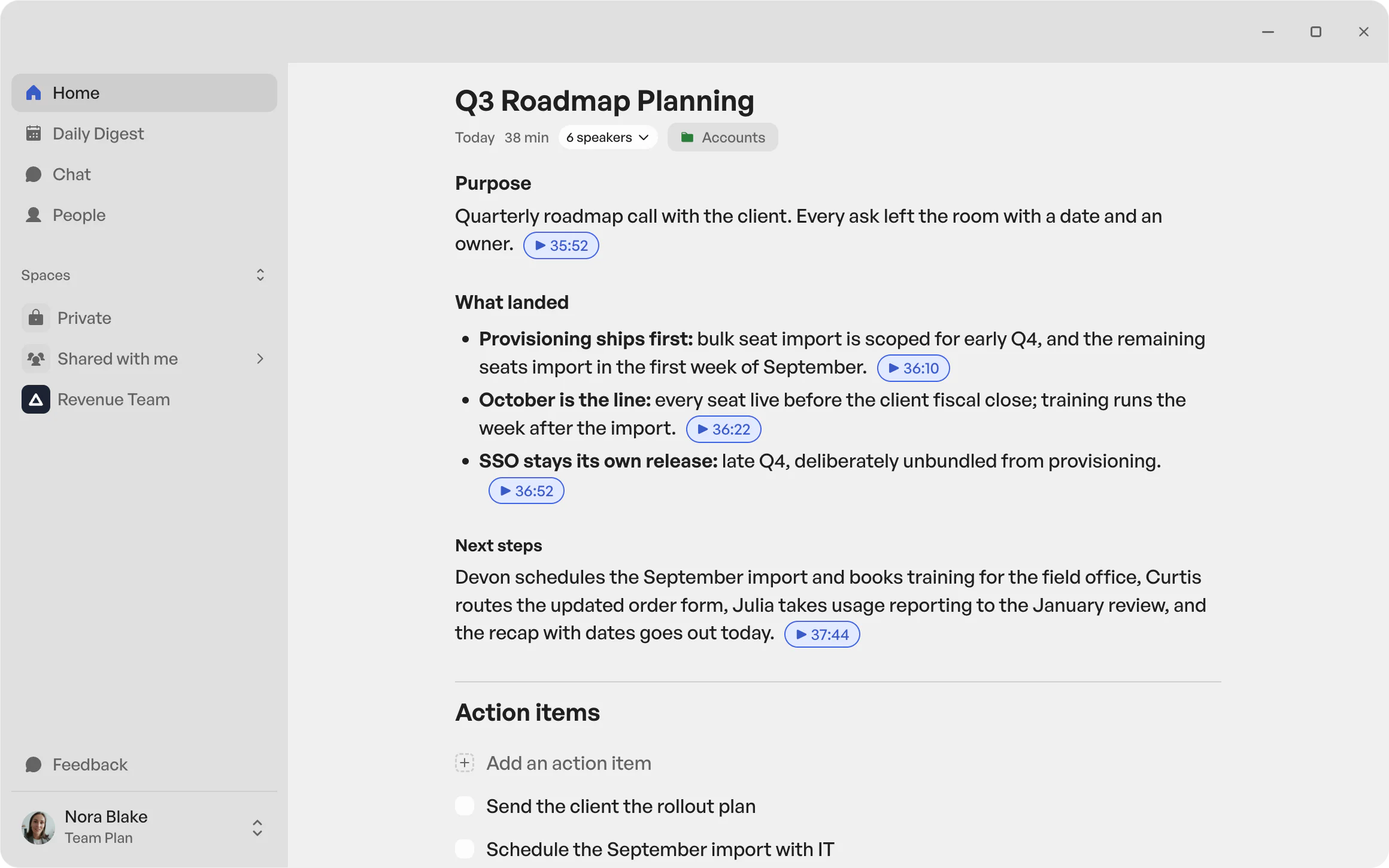This screenshot has width=1389, height=868.
Task: Jump to timestamp 36:22 in the recording
Action: point(723,429)
